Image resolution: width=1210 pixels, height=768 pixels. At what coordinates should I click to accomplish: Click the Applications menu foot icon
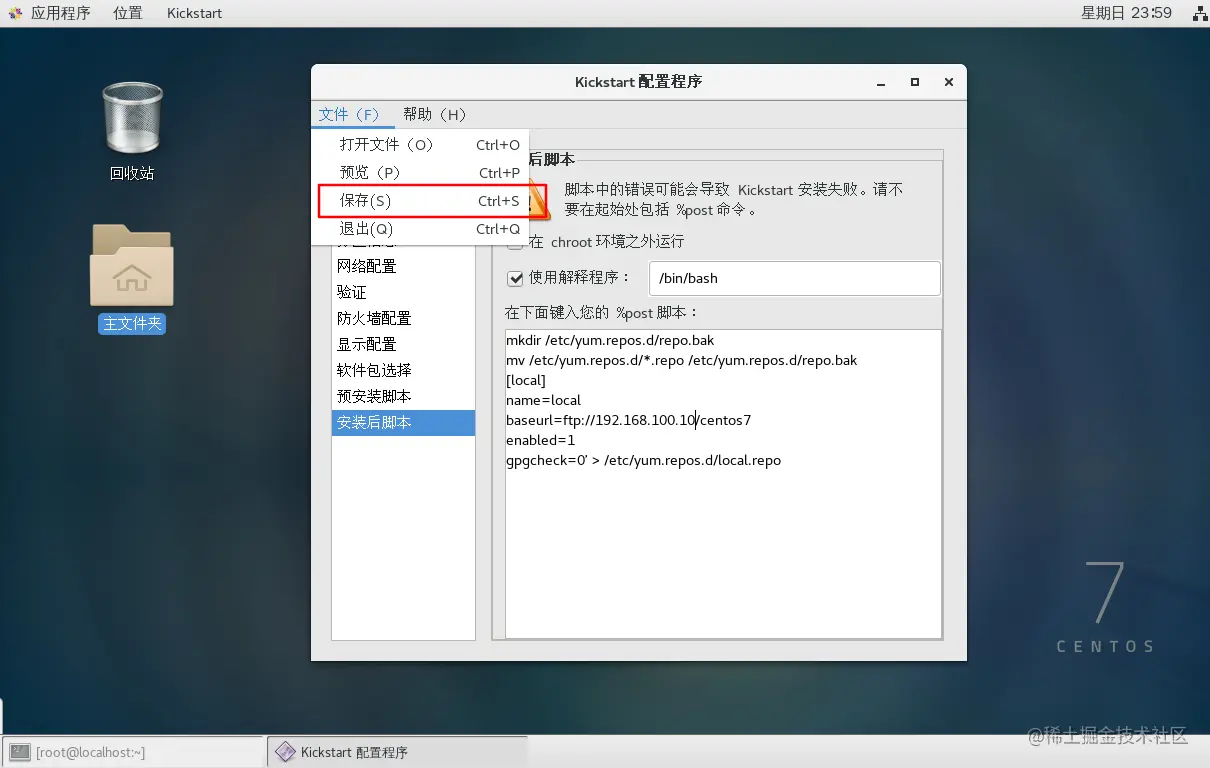tap(15, 13)
